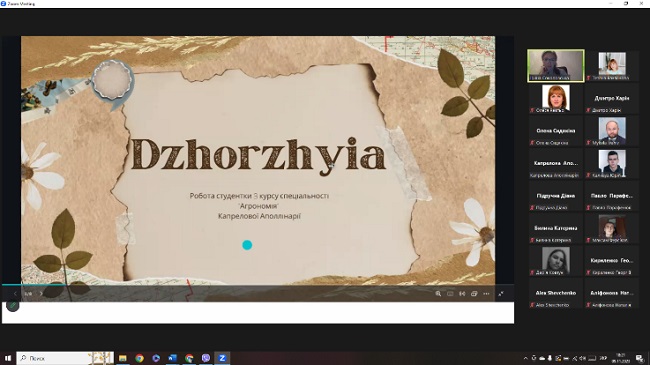Click the teal presentation progress bar

point(33,285)
